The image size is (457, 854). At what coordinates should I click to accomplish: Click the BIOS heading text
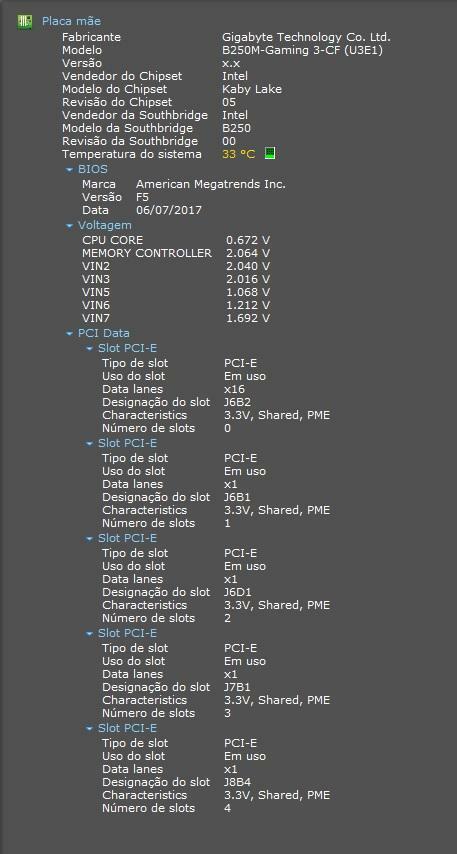click(x=93, y=169)
